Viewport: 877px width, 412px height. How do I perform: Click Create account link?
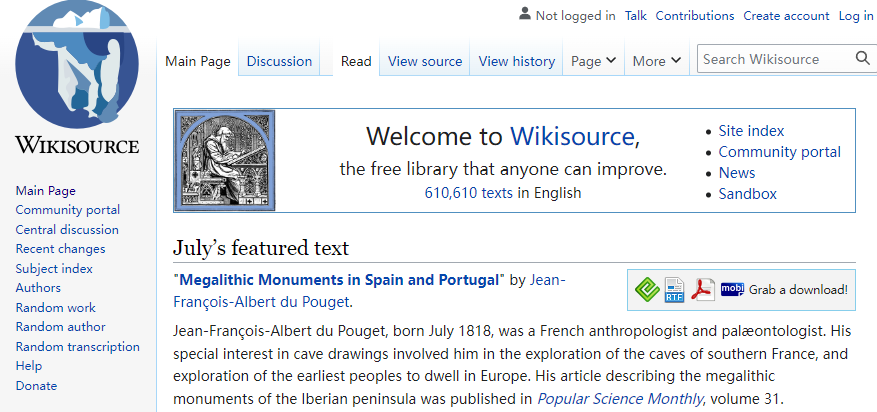[786, 16]
